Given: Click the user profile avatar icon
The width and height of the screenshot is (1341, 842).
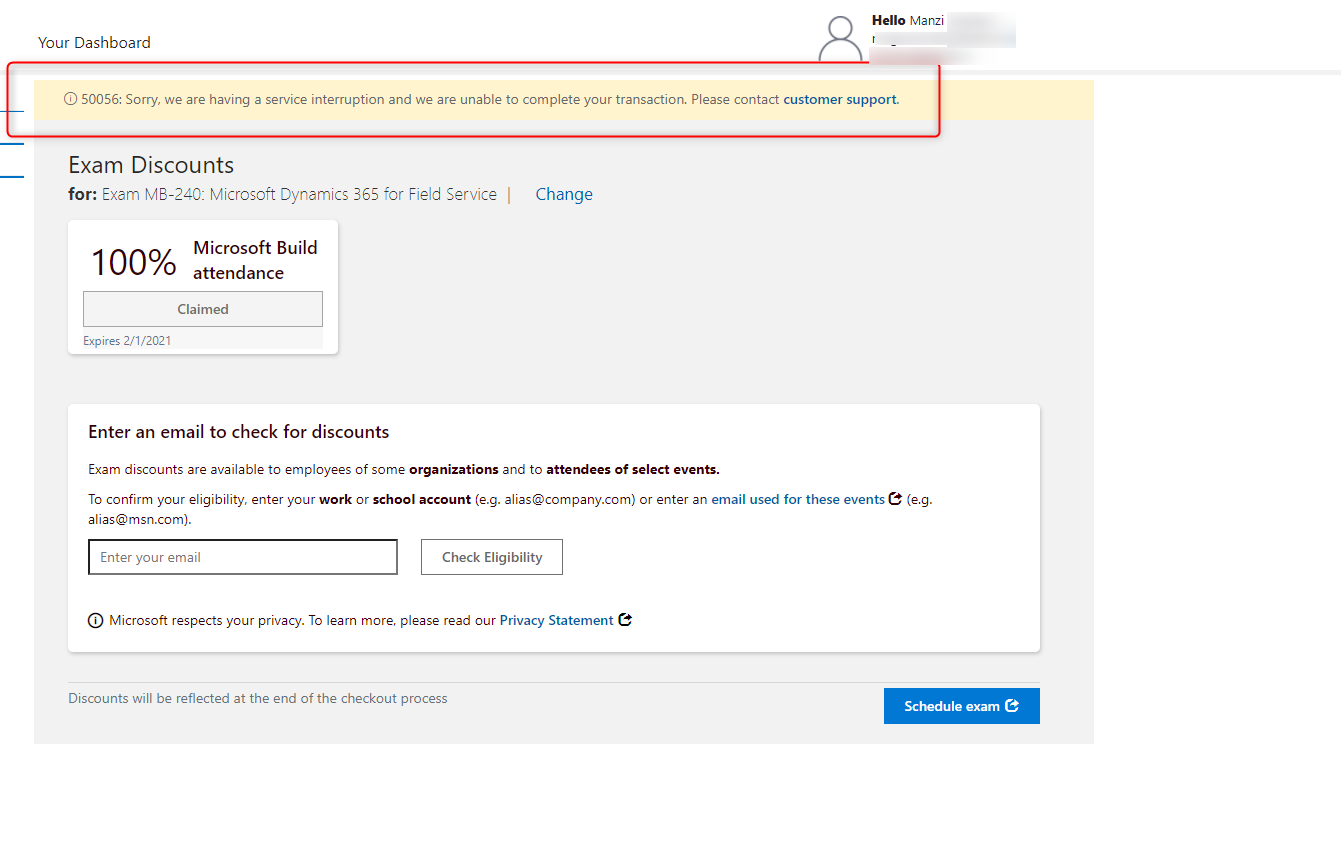Looking at the screenshot, I should [840, 40].
